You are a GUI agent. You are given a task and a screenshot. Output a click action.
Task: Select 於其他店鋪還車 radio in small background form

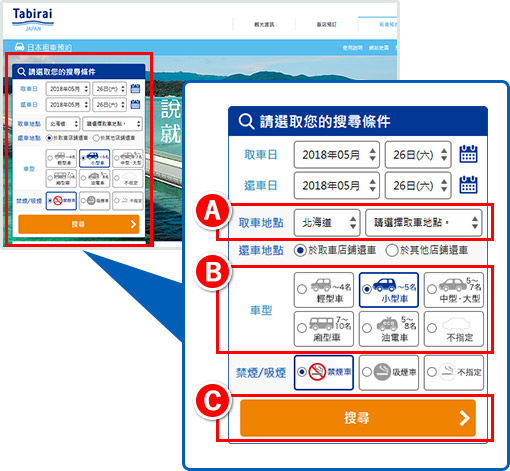[x=96, y=138]
